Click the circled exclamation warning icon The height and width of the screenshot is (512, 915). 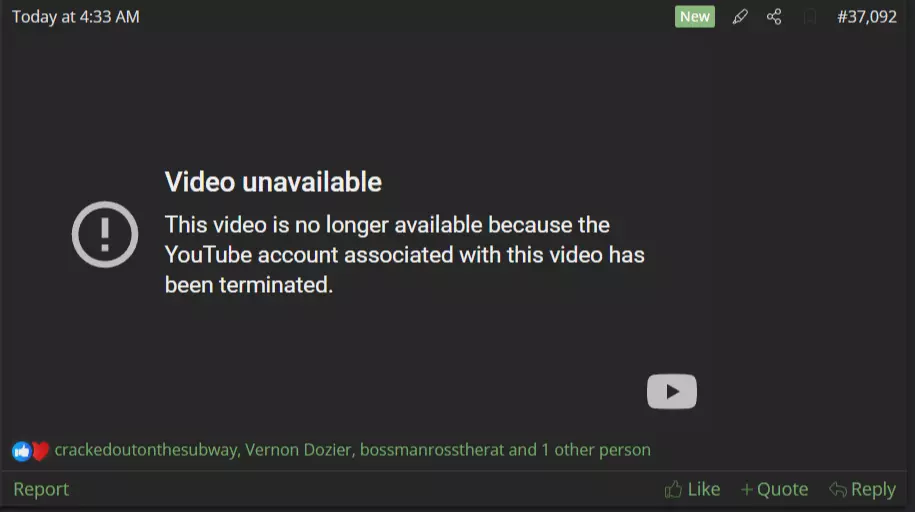[105, 234]
